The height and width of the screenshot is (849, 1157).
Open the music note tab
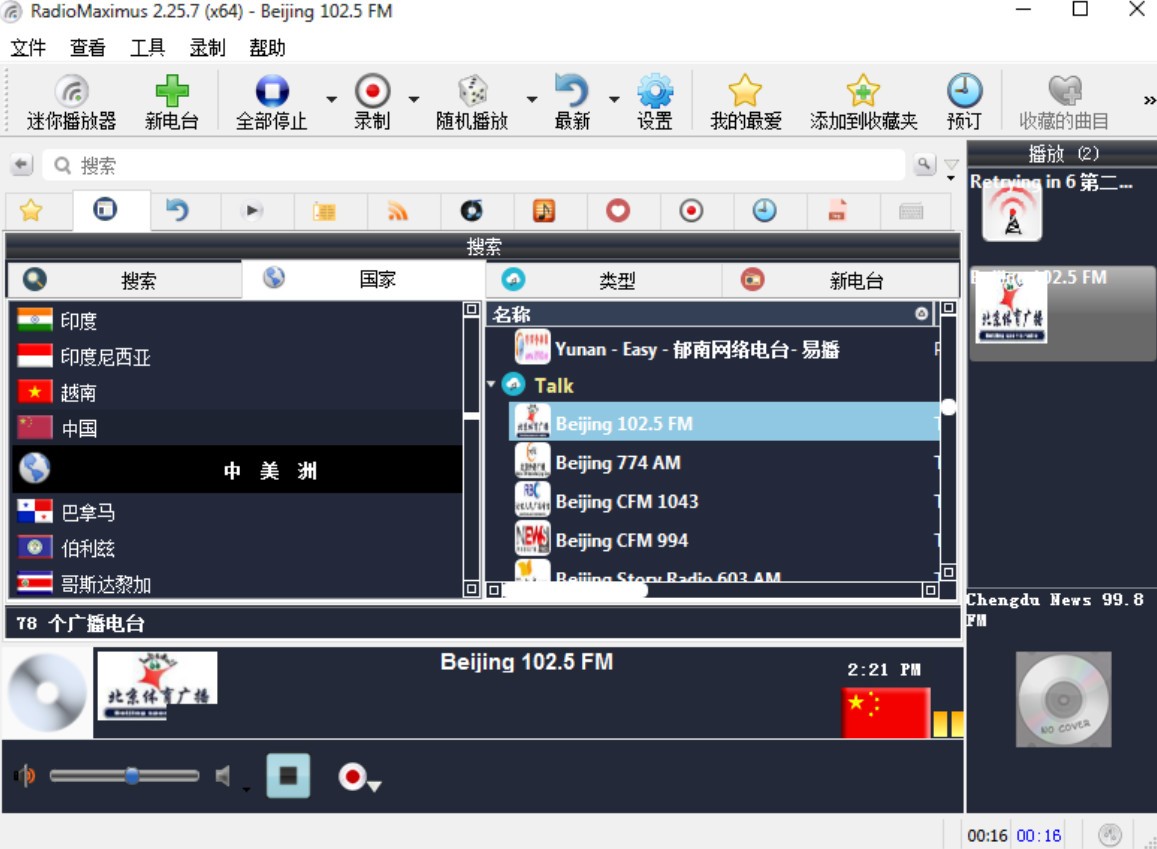click(x=544, y=211)
